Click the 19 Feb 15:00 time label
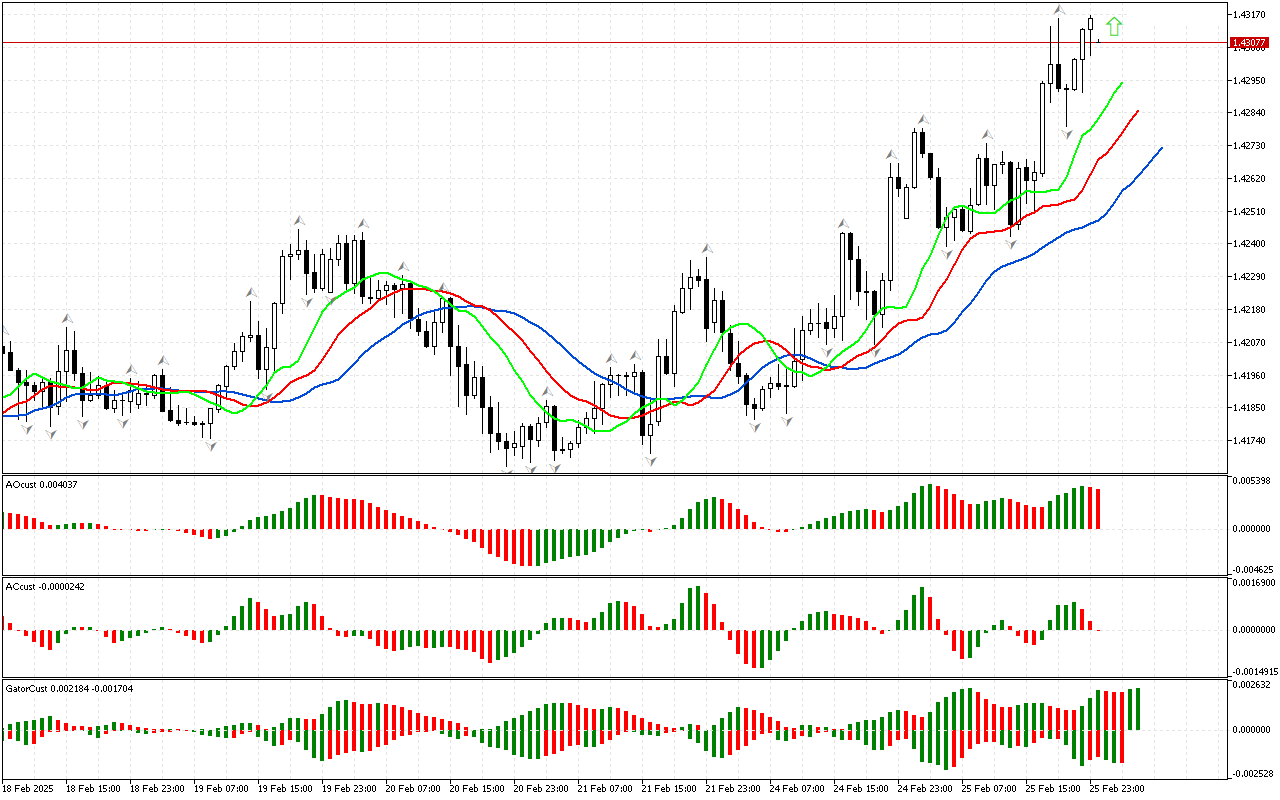This screenshot has width=1280, height=800. [284, 789]
